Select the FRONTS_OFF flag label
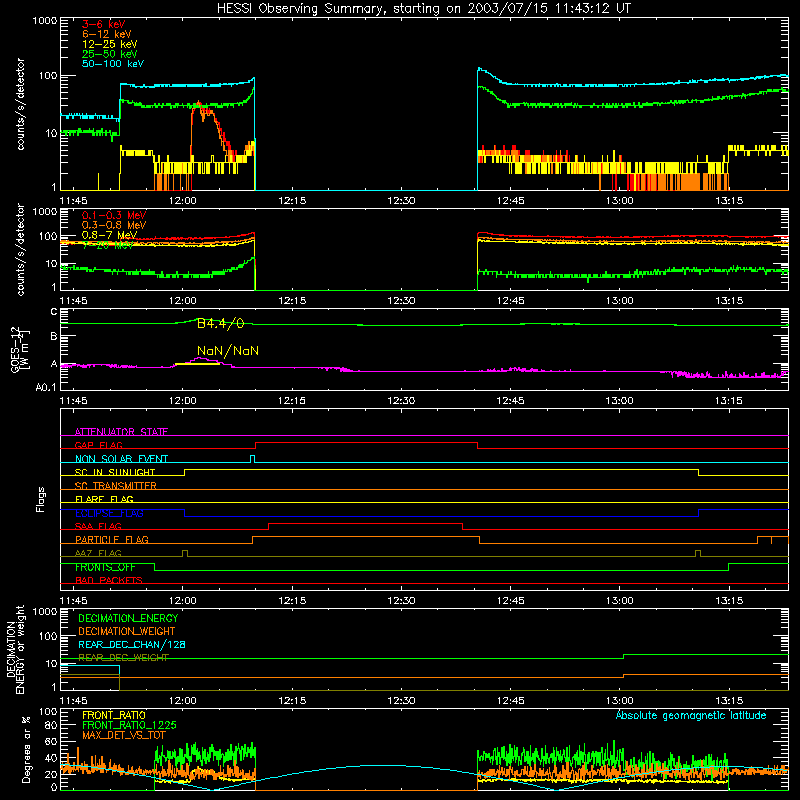 105,567
